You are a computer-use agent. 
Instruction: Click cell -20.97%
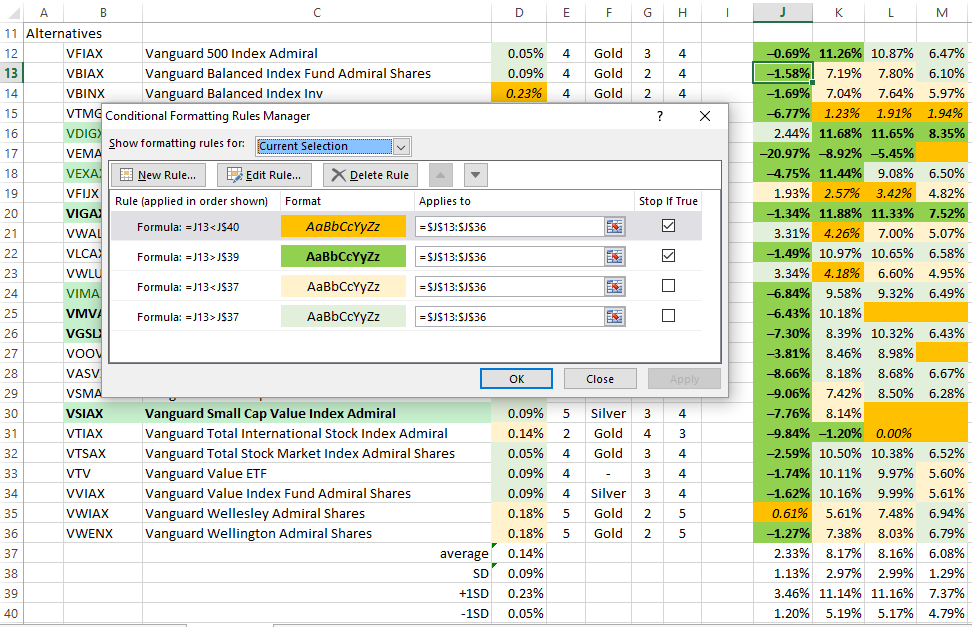783,153
